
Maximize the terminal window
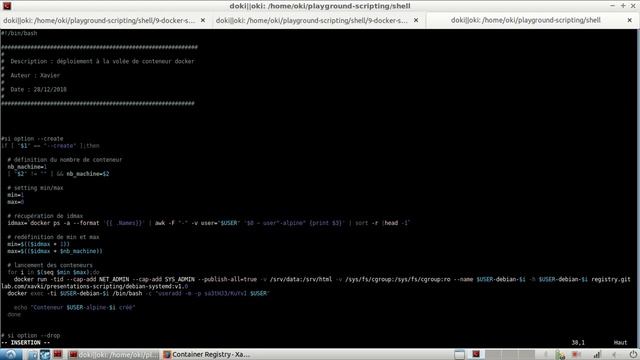[x=623, y=6]
